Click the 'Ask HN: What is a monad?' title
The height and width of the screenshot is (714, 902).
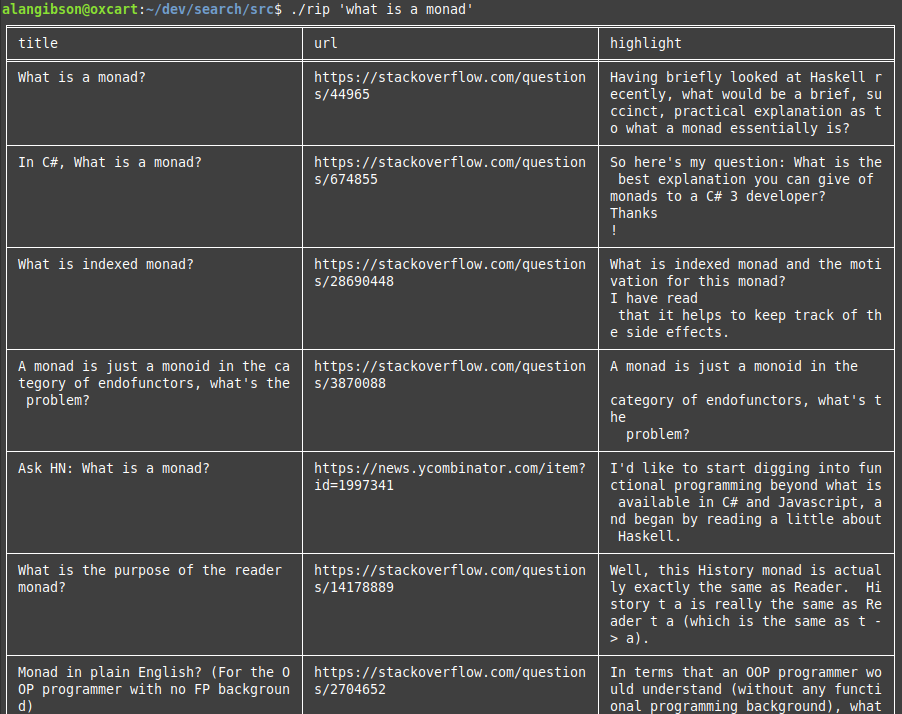click(x=114, y=468)
